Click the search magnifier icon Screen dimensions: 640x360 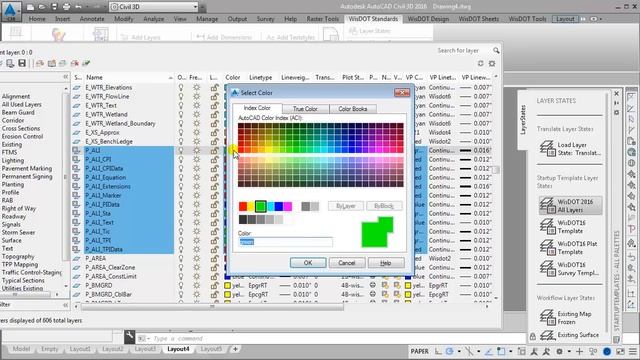coord(496,50)
